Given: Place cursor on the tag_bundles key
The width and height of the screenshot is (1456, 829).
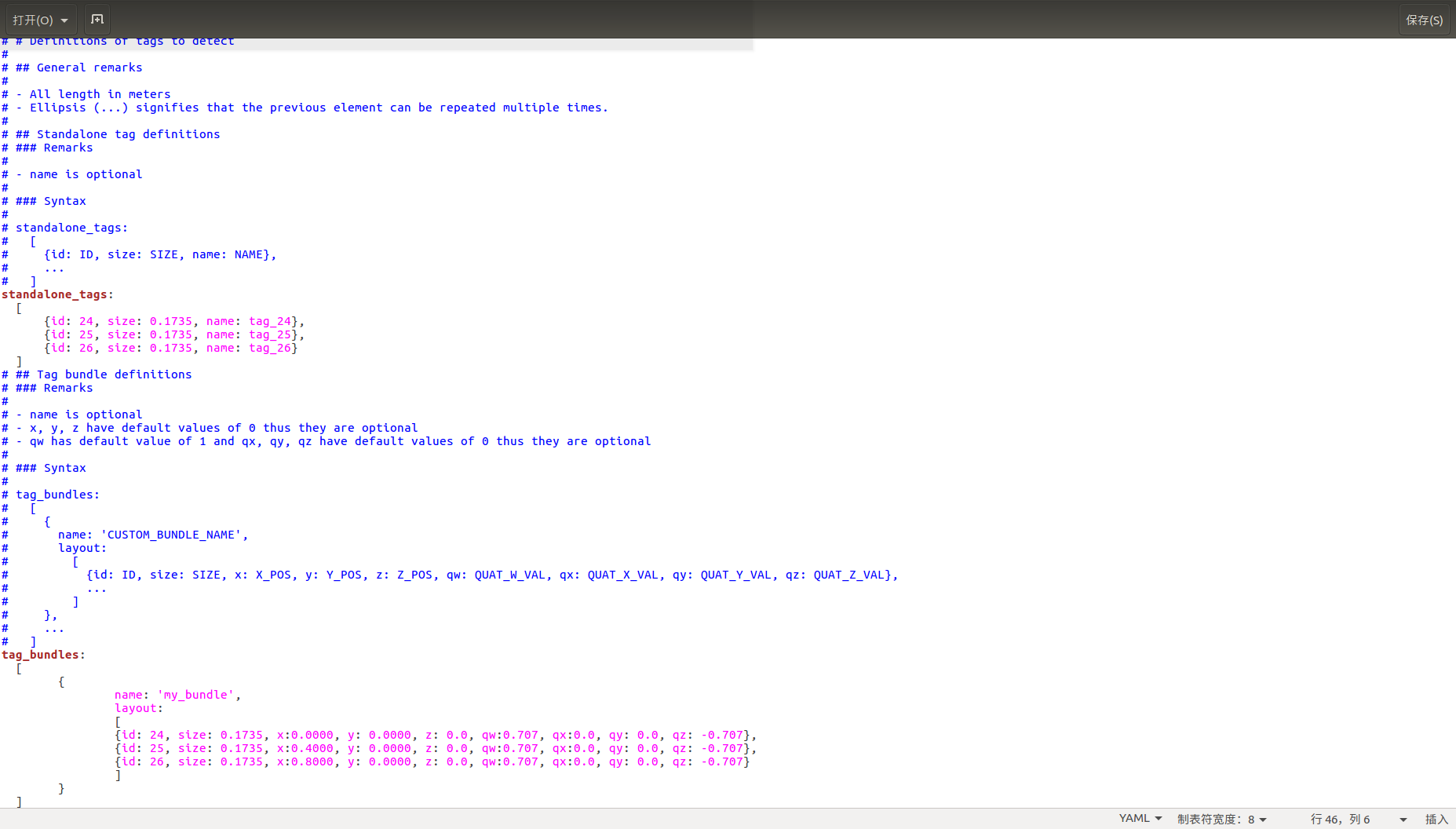Looking at the screenshot, I should coord(41,654).
